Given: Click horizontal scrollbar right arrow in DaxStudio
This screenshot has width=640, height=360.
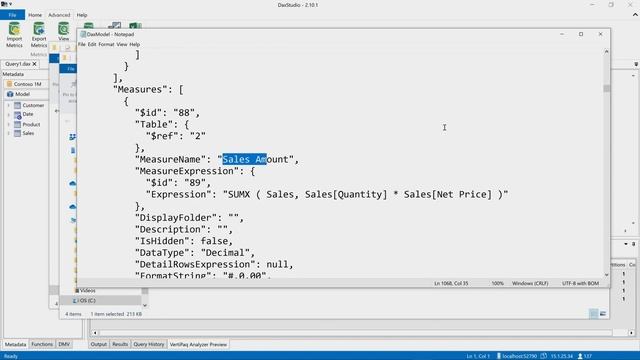Looking at the screenshot, I should click(x=631, y=333).
